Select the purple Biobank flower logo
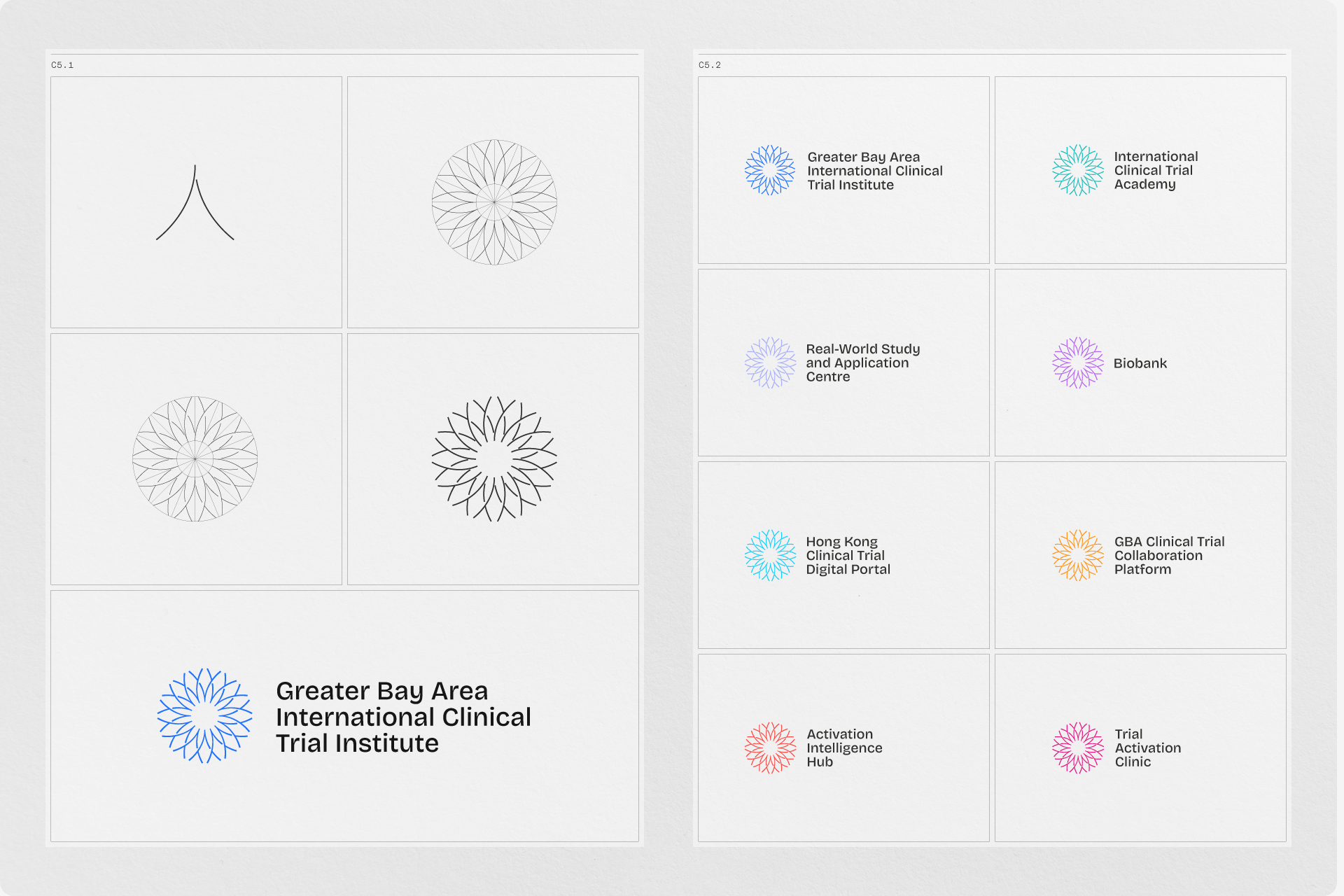 (1078, 363)
